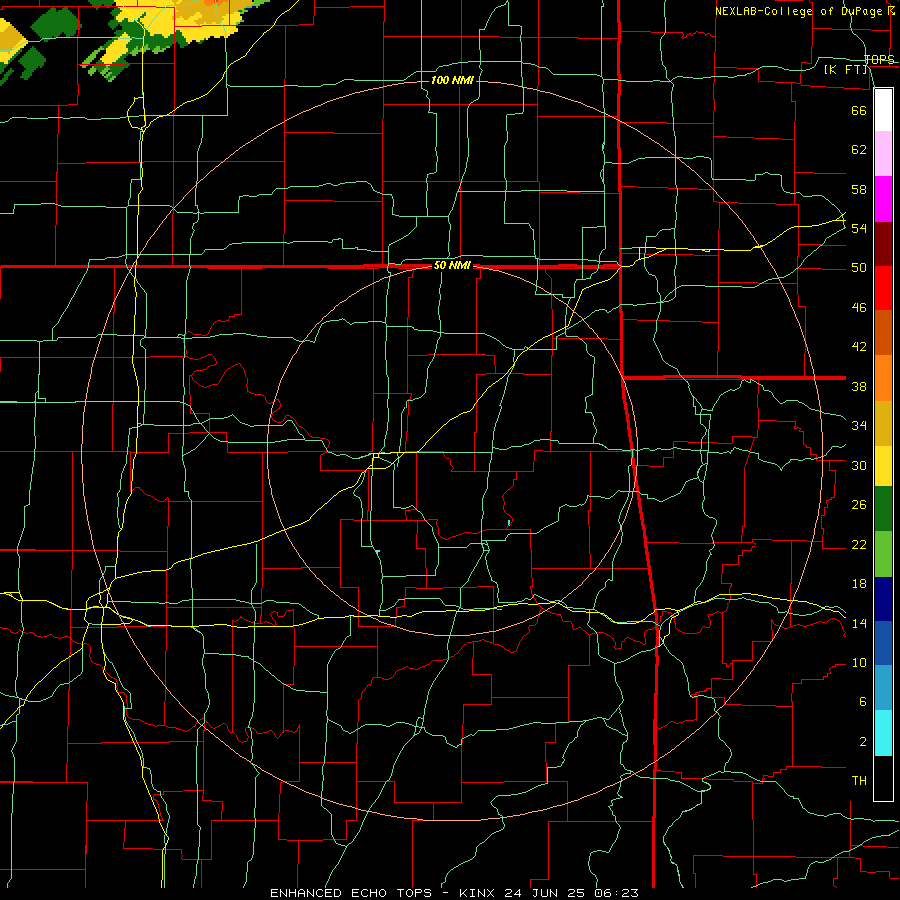Click the medium blue 10-14 kft swatch
The height and width of the screenshot is (900, 900).
[x=883, y=643]
